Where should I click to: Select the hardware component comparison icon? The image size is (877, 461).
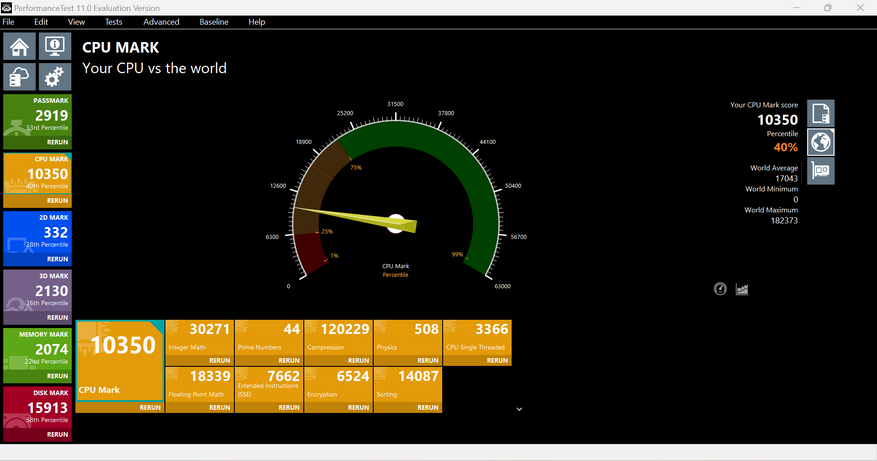click(821, 171)
